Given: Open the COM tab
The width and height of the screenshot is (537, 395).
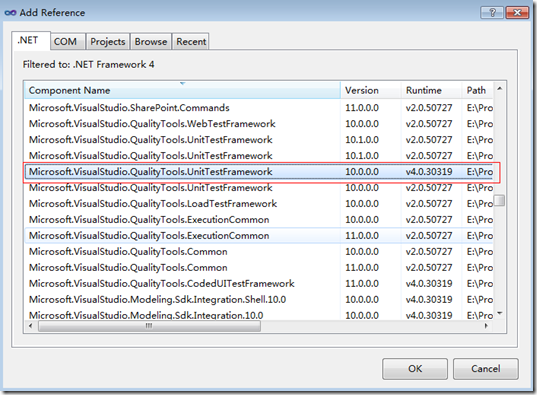Looking at the screenshot, I should tap(68, 42).
